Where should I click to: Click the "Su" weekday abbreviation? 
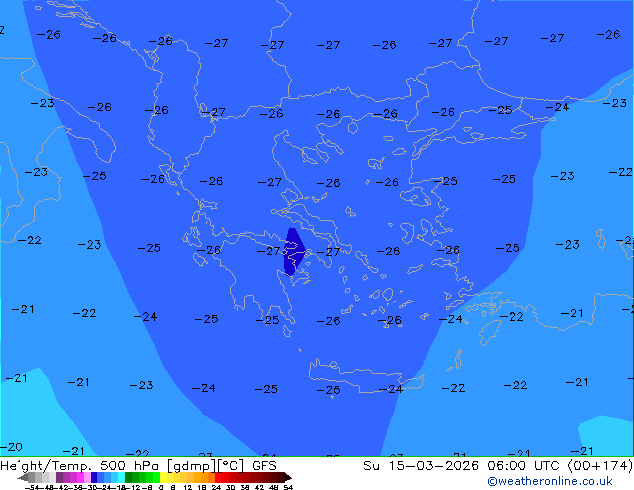point(372,466)
